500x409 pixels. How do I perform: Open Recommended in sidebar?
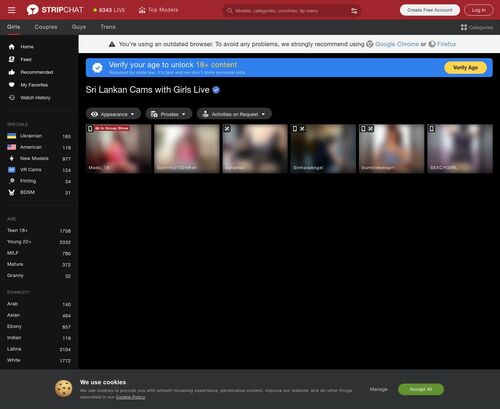point(31,72)
